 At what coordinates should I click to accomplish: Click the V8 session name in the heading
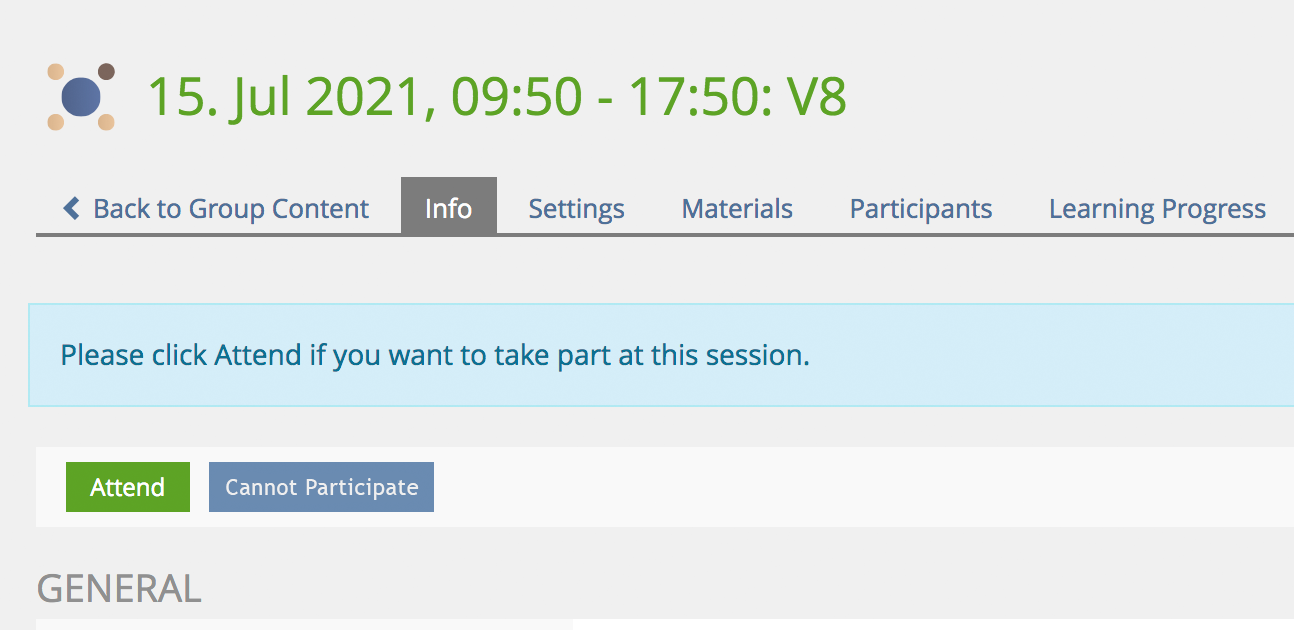[x=817, y=98]
